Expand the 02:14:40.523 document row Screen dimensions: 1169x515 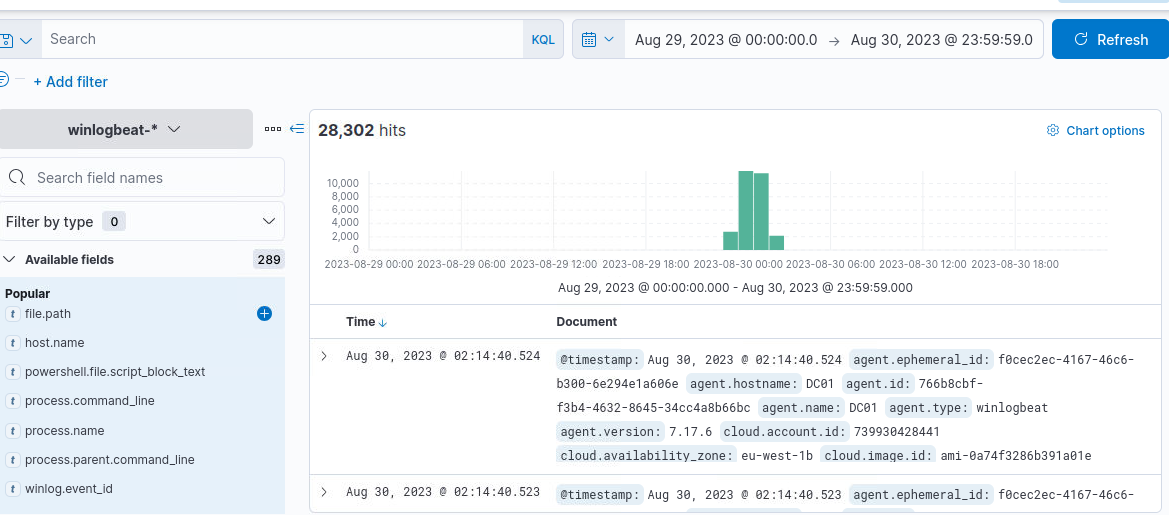[324, 492]
